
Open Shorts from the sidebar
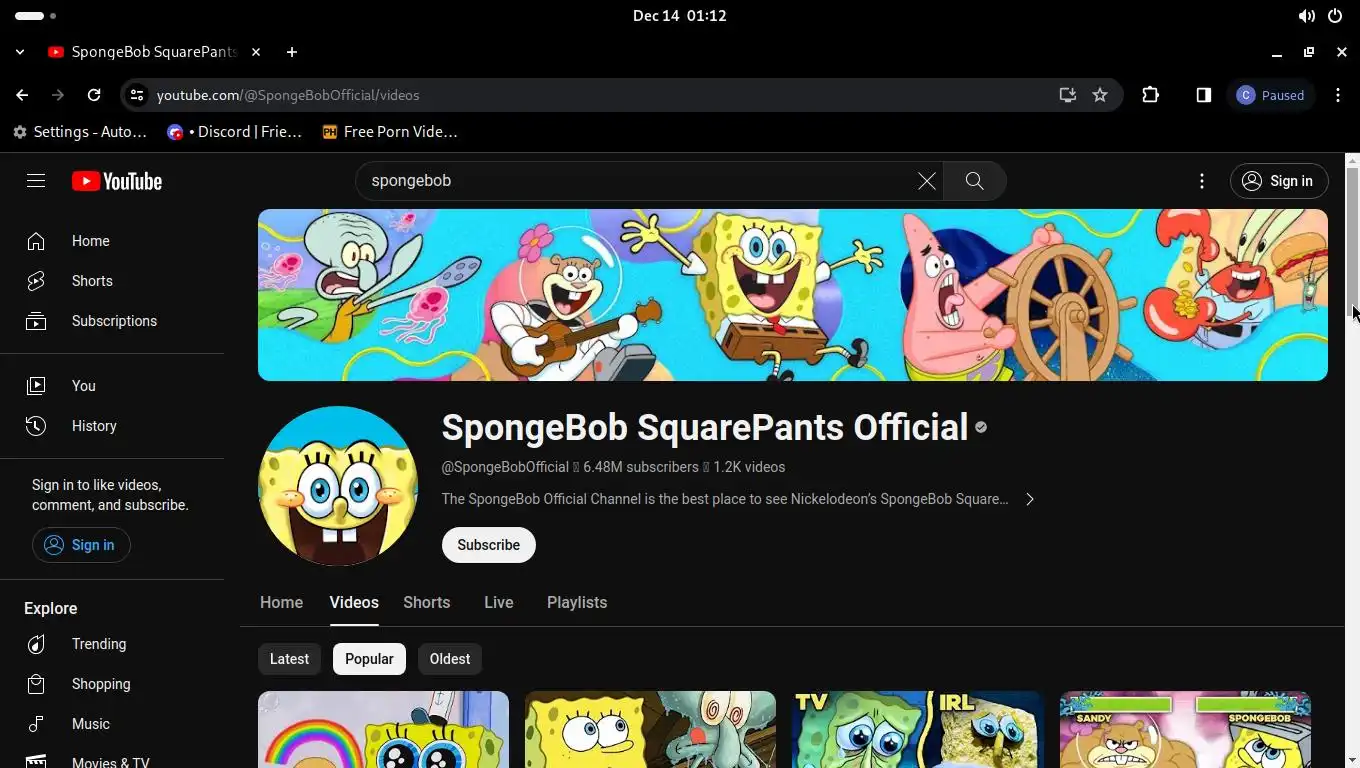pyautogui.click(x=112, y=281)
